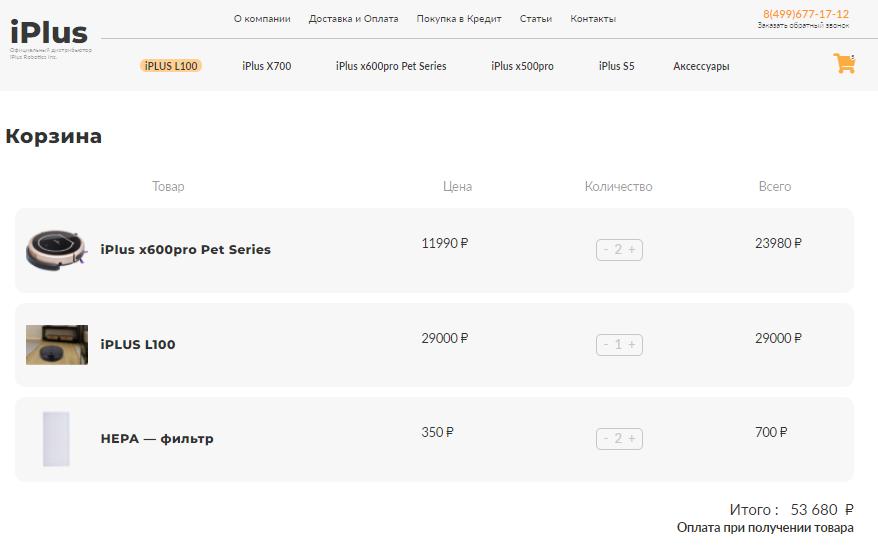Screen dimensions: 878x548
Task: Increase quantity of iPLUS L100
Action: pos(632,344)
